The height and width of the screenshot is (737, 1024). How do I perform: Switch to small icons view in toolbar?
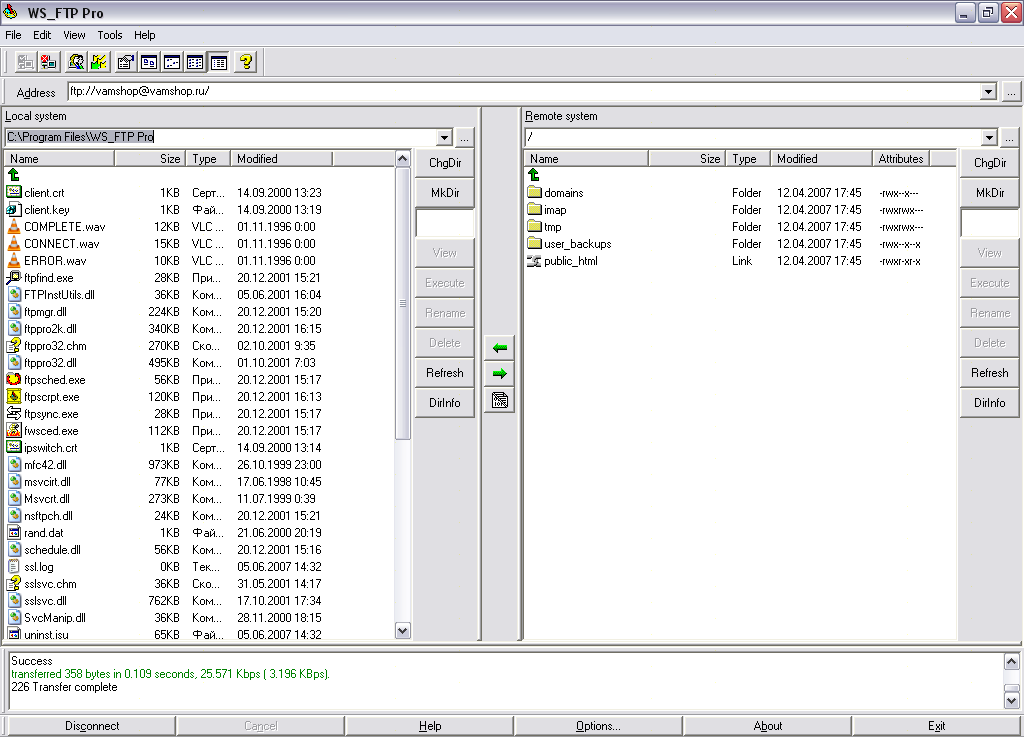tap(172, 62)
